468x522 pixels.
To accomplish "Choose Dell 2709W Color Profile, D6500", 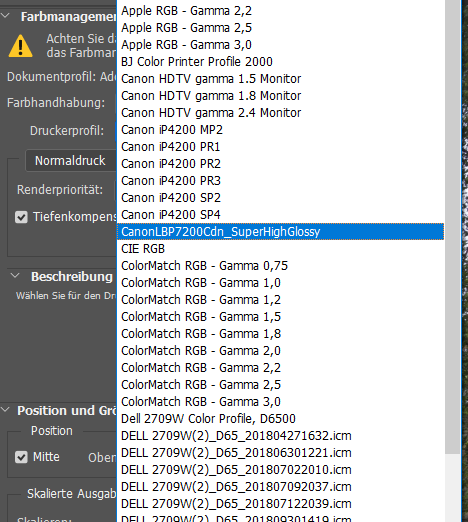I will [x=281, y=419].
